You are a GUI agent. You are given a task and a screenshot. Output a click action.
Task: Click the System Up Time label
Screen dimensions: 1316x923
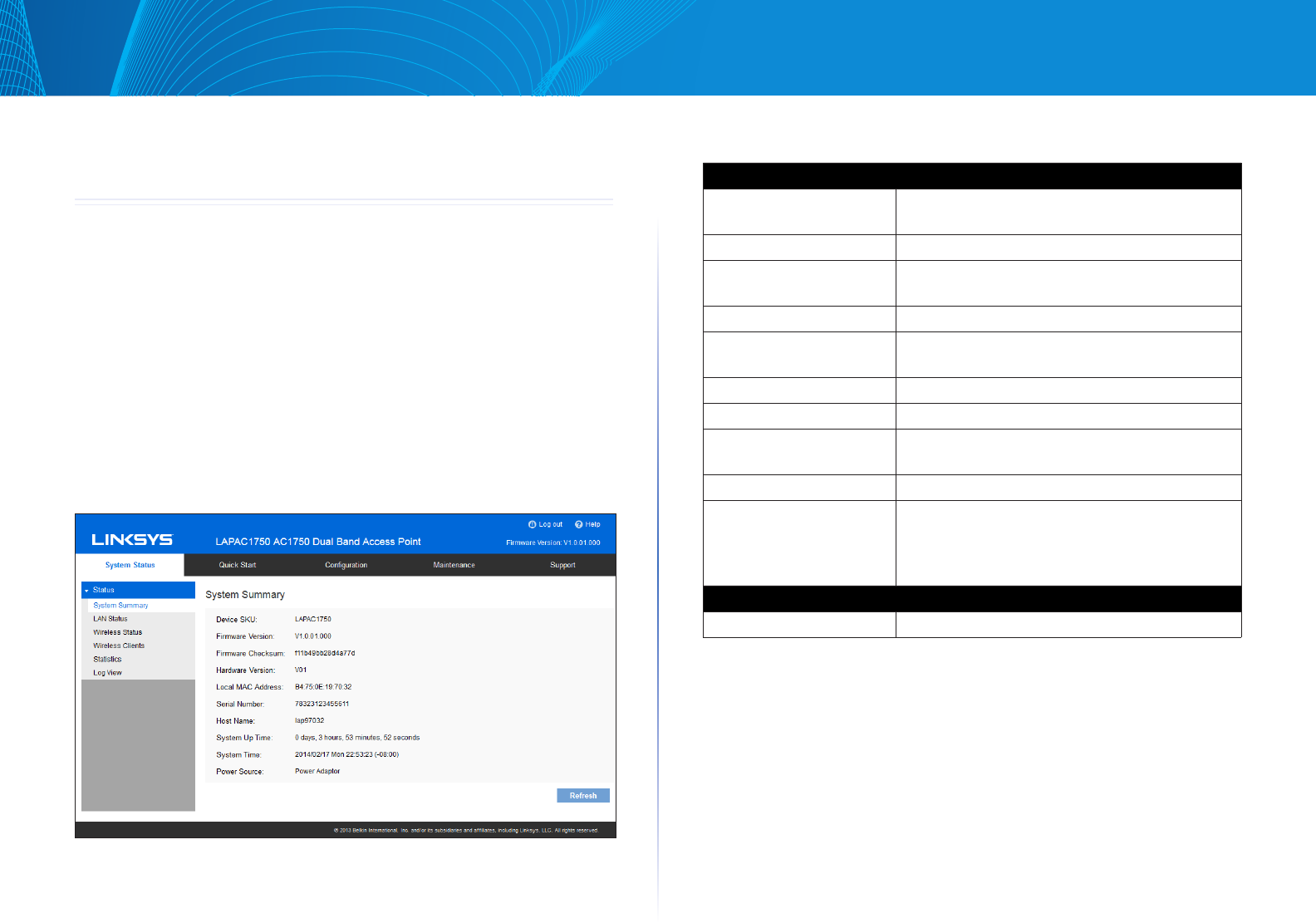pos(244,738)
